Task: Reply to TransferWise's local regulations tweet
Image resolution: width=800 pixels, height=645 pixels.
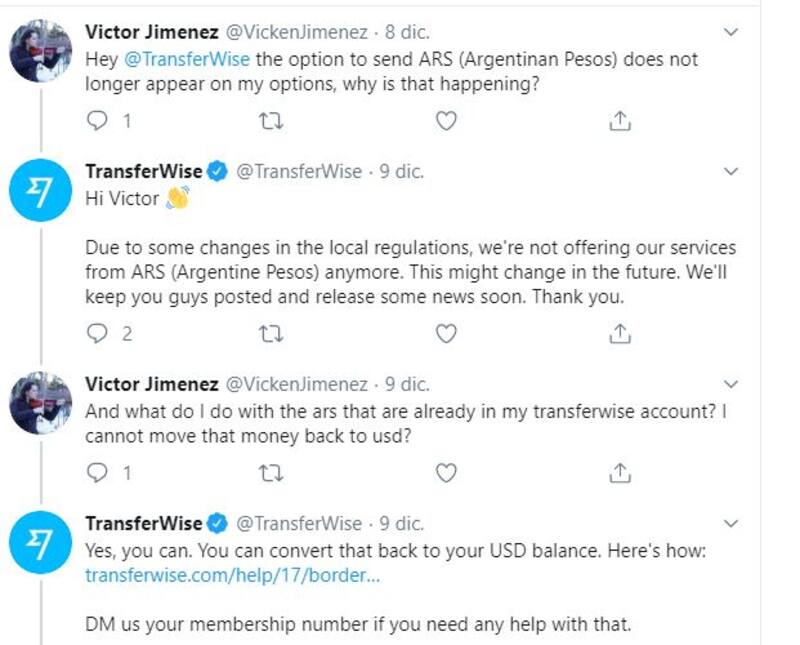Action: pyautogui.click(x=97, y=333)
